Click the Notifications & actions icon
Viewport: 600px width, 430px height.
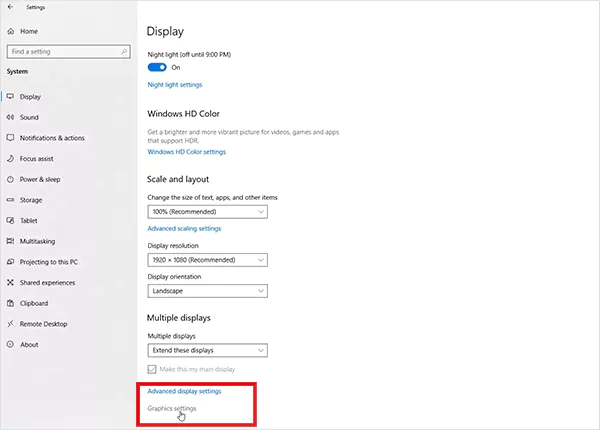click(10, 138)
